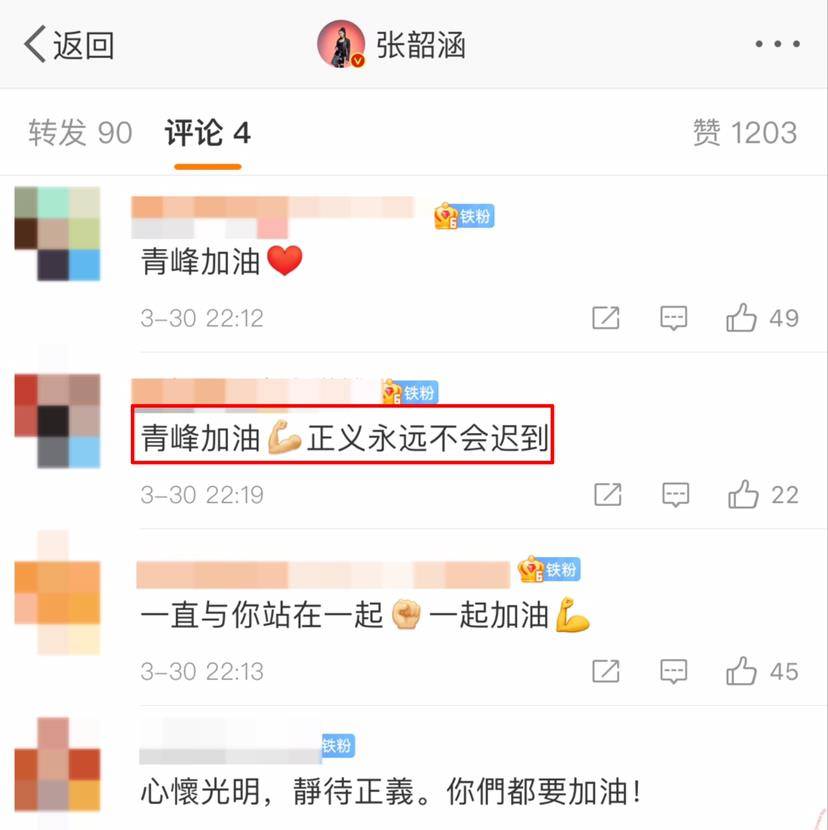Like the 3-30 22:19 comment with 22 likes
The width and height of the screenshot is (828, 830).
763,495
